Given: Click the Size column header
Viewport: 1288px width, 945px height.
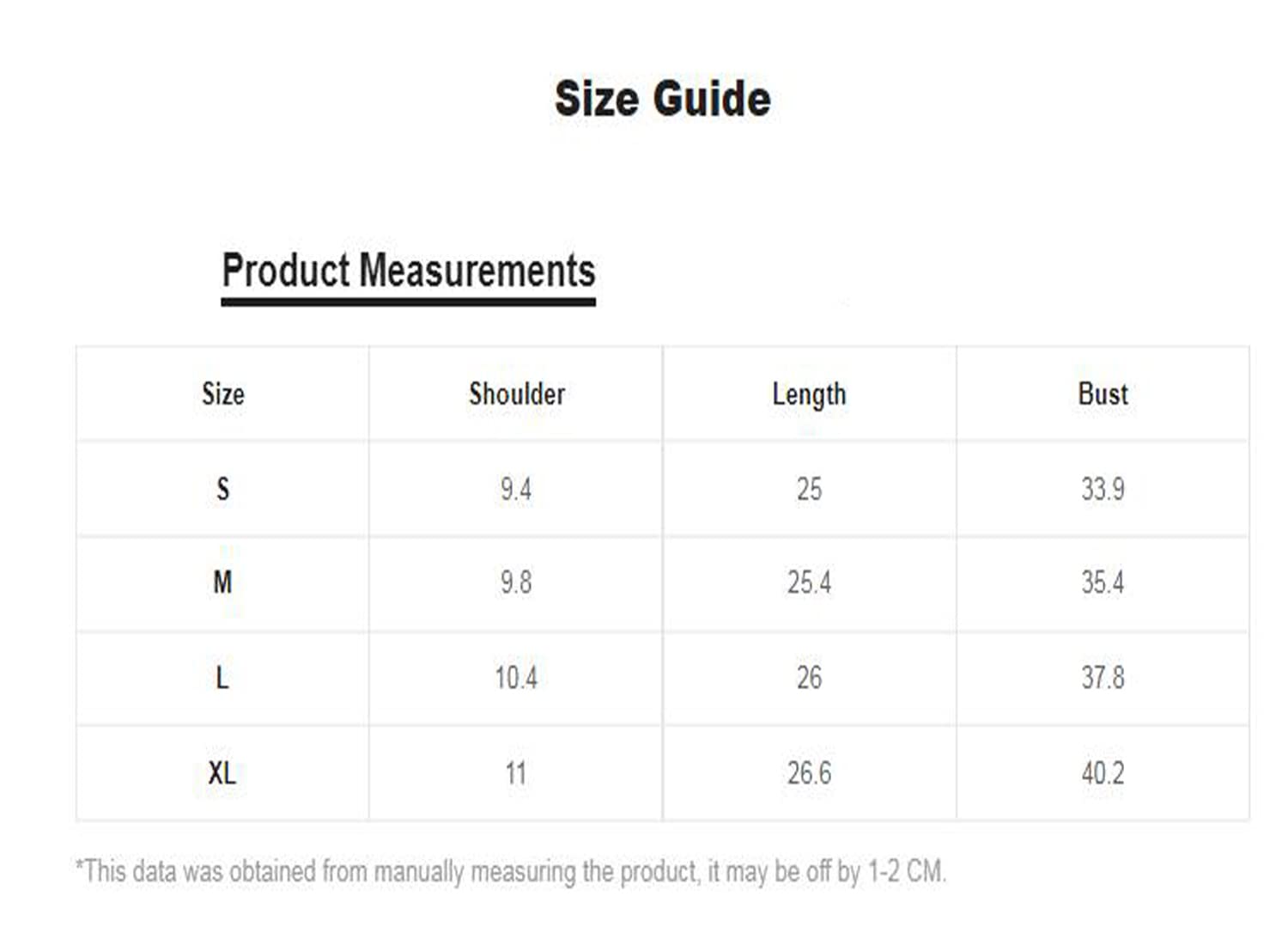Looking at the screenshot, I should 223,394.
